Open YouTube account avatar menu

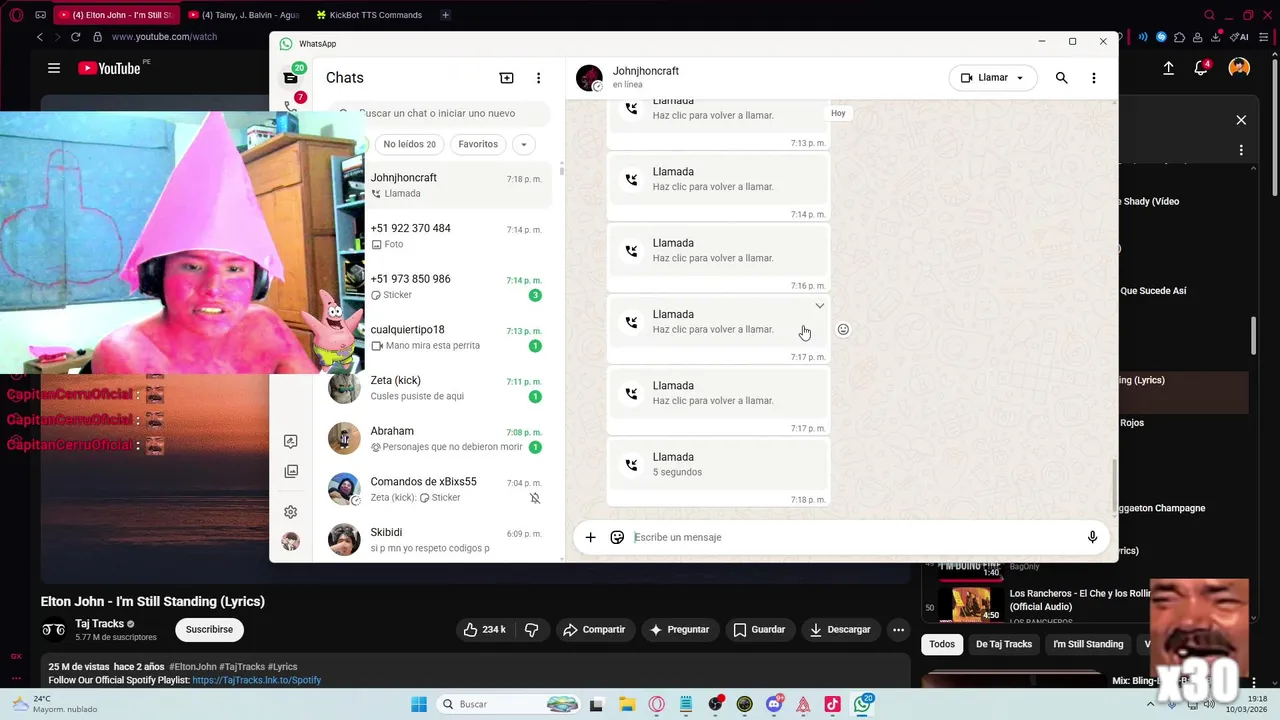(1239, 68)
